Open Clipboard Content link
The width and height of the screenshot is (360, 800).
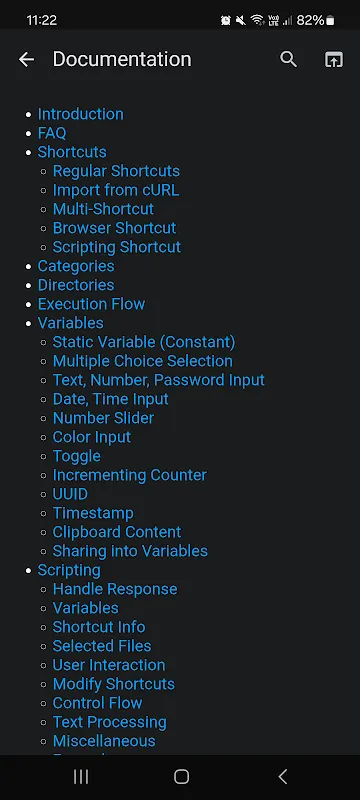(x=117, y=532)
